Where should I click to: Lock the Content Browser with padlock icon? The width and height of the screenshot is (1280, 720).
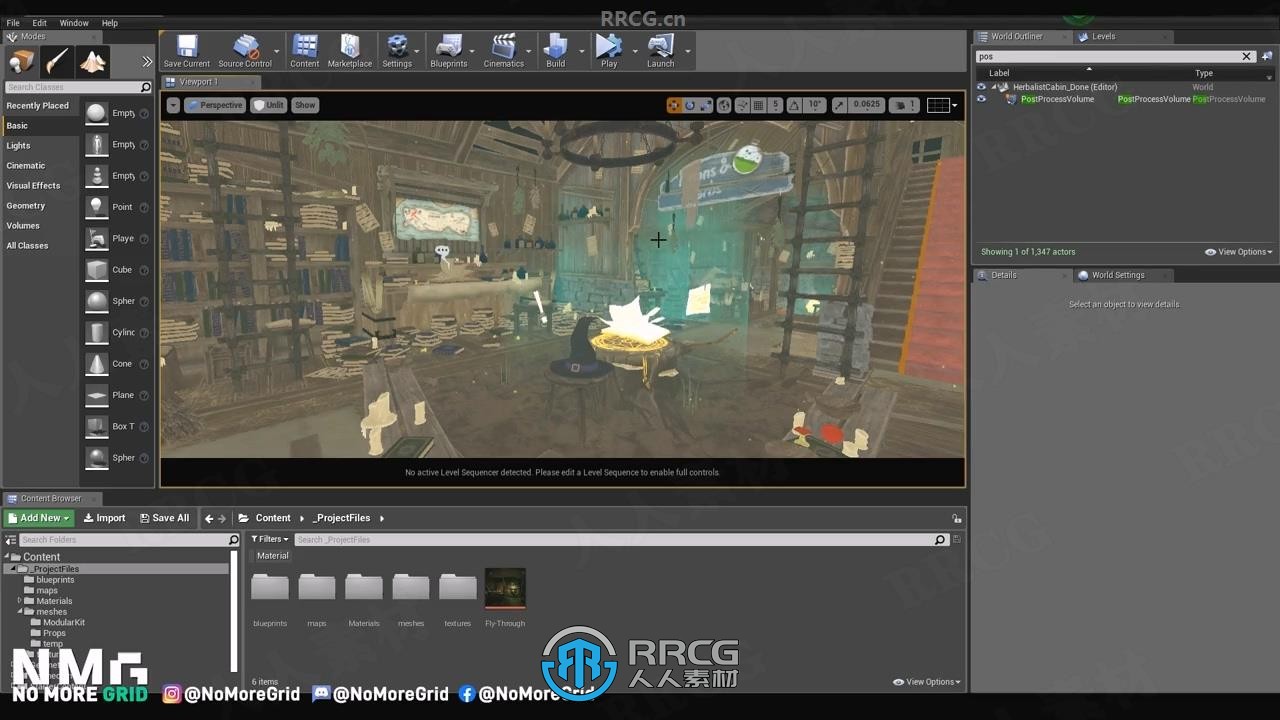(x=957, y=518)
